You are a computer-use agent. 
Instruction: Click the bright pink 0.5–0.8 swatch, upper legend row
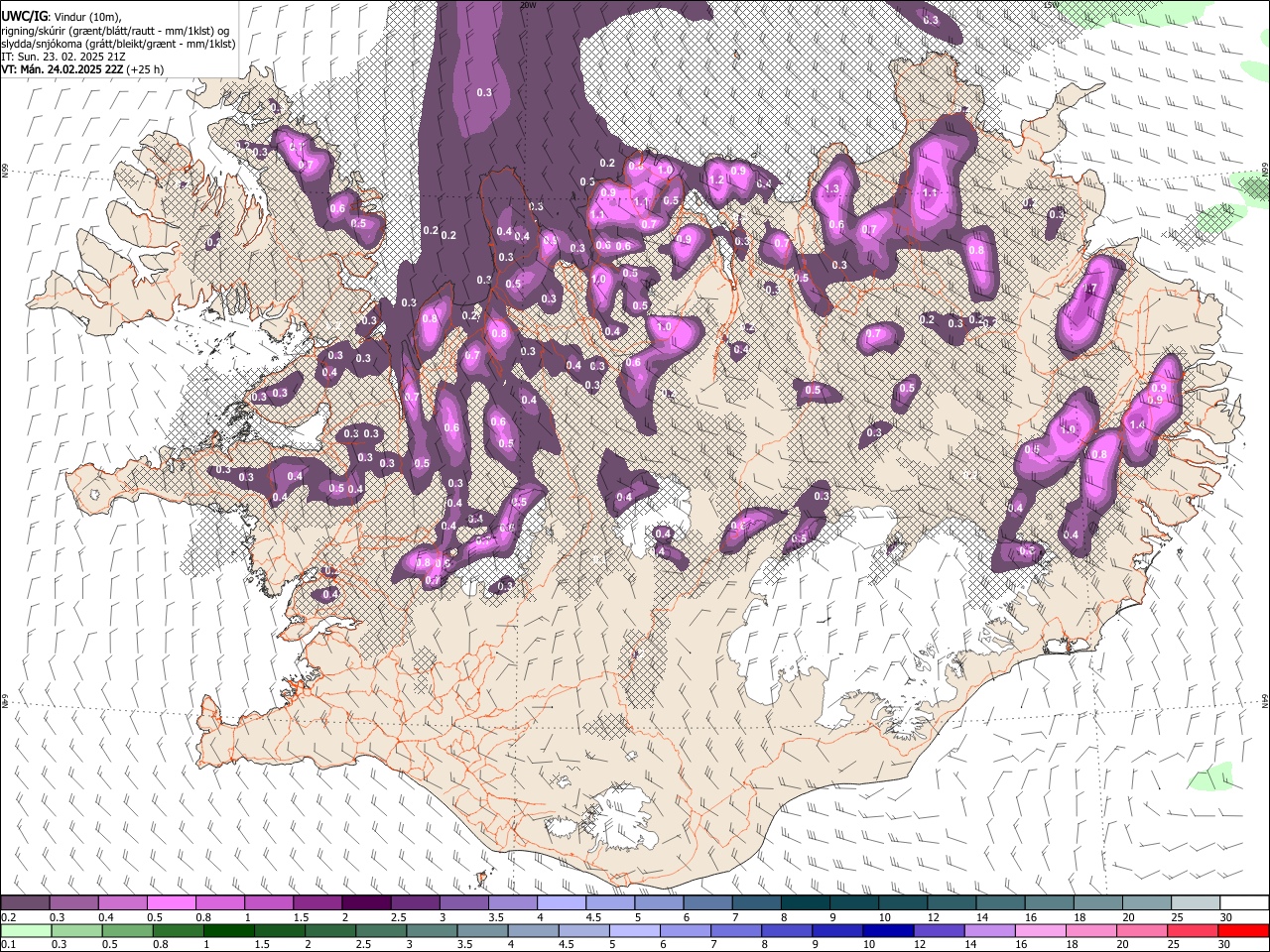tap(171, 903)
